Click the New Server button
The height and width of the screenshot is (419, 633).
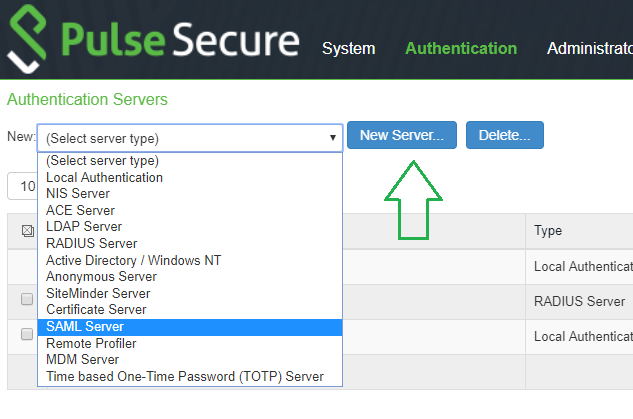(401, 135)
